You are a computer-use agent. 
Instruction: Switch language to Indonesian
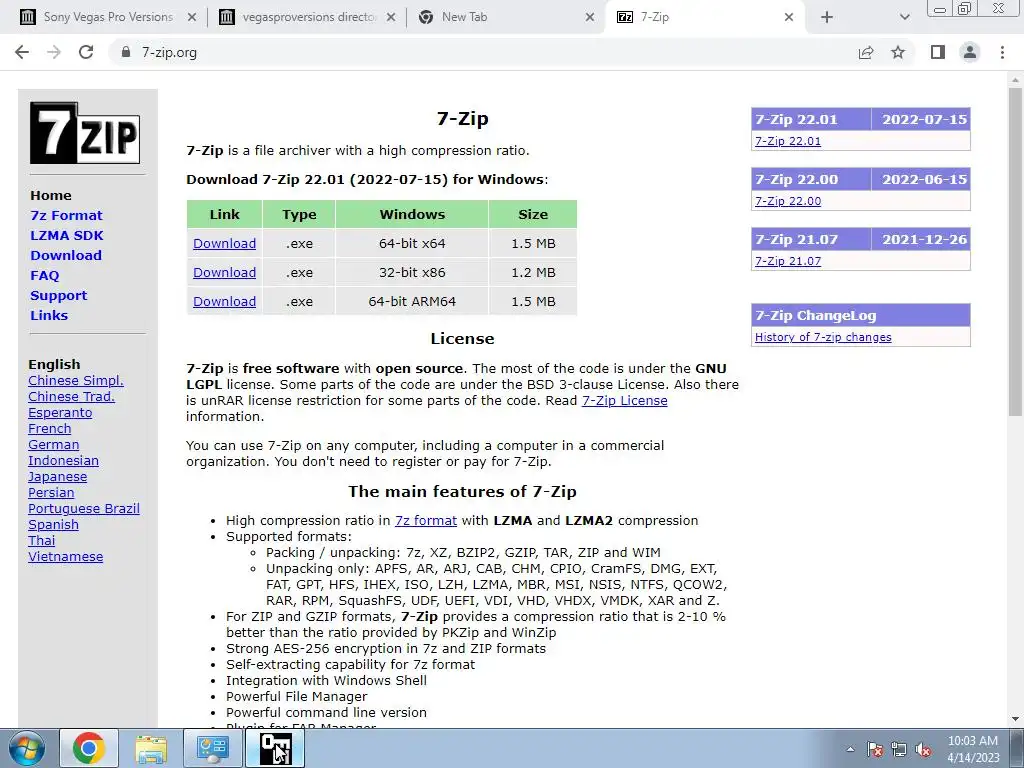pyautogui.click(x=63, y=460)
